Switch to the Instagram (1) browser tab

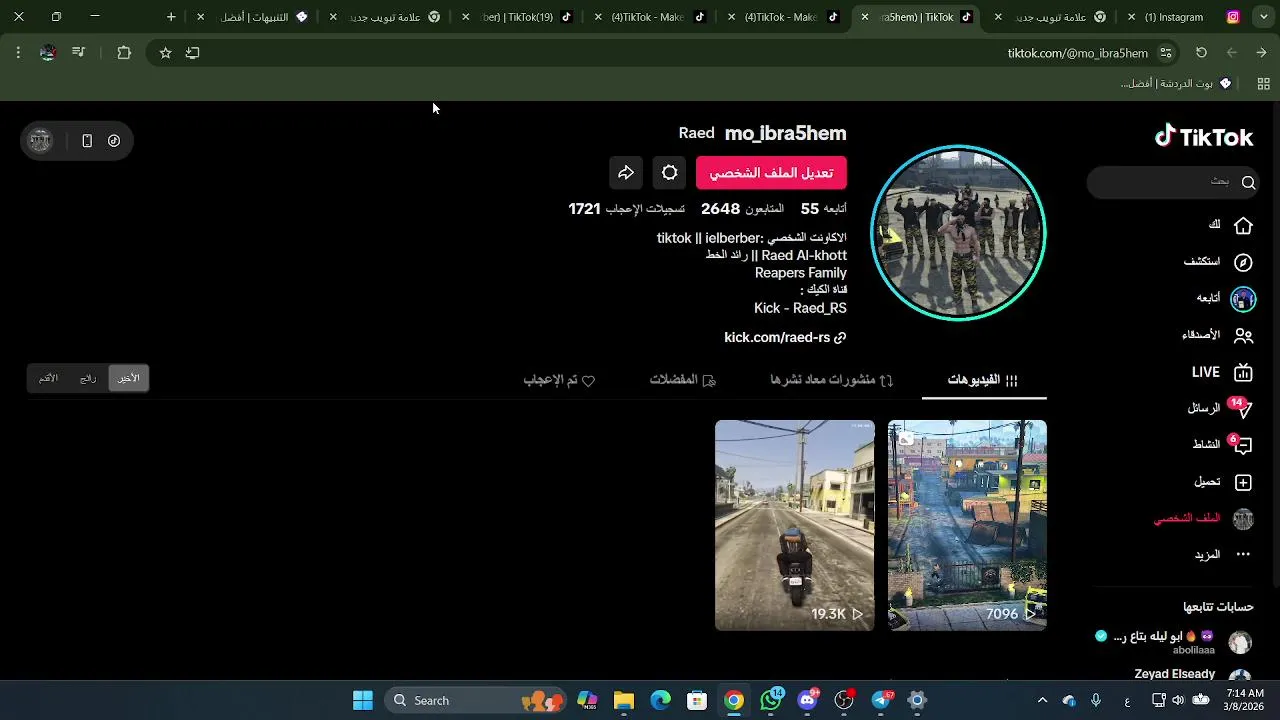tap(1186, 17)
